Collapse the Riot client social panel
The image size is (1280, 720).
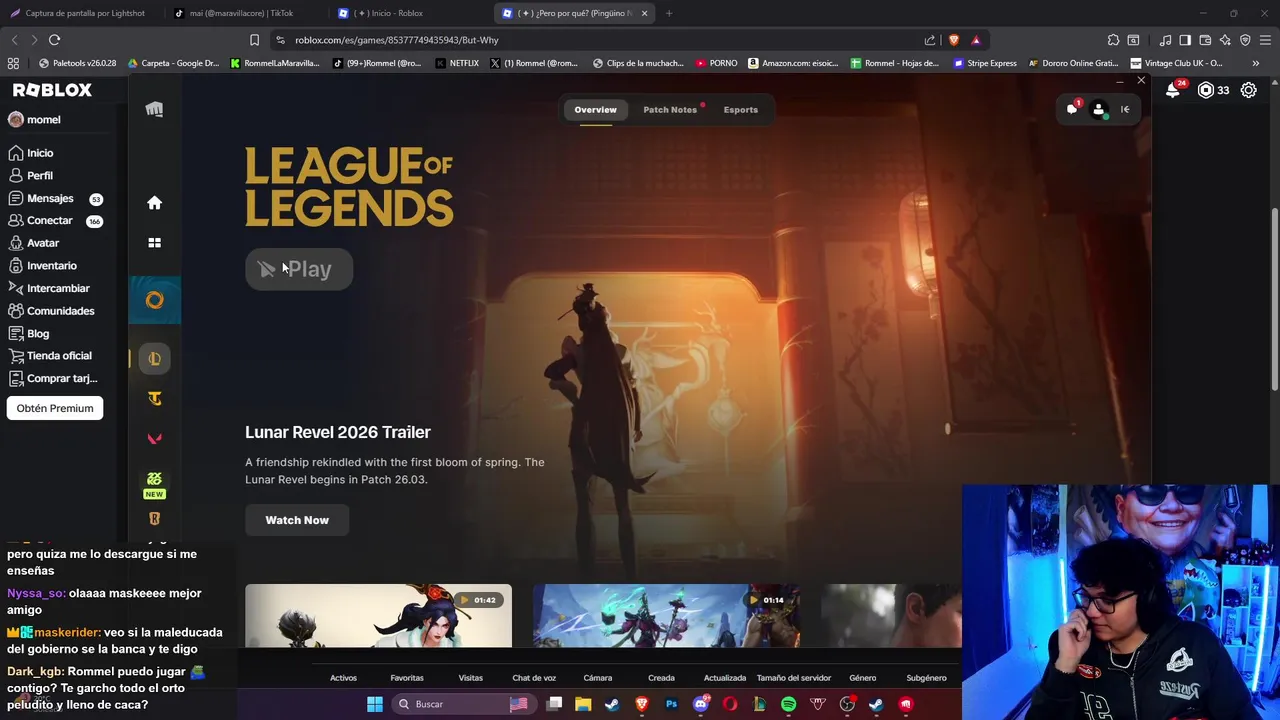1125,110
